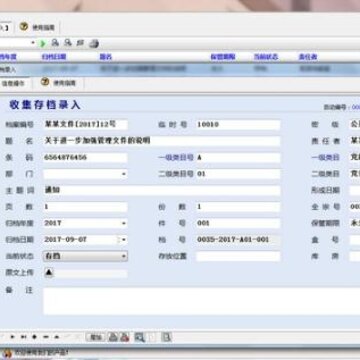Select the highlighted record row in list
Viewport: 360px width, 360px height.
click(x=180, y=69)
